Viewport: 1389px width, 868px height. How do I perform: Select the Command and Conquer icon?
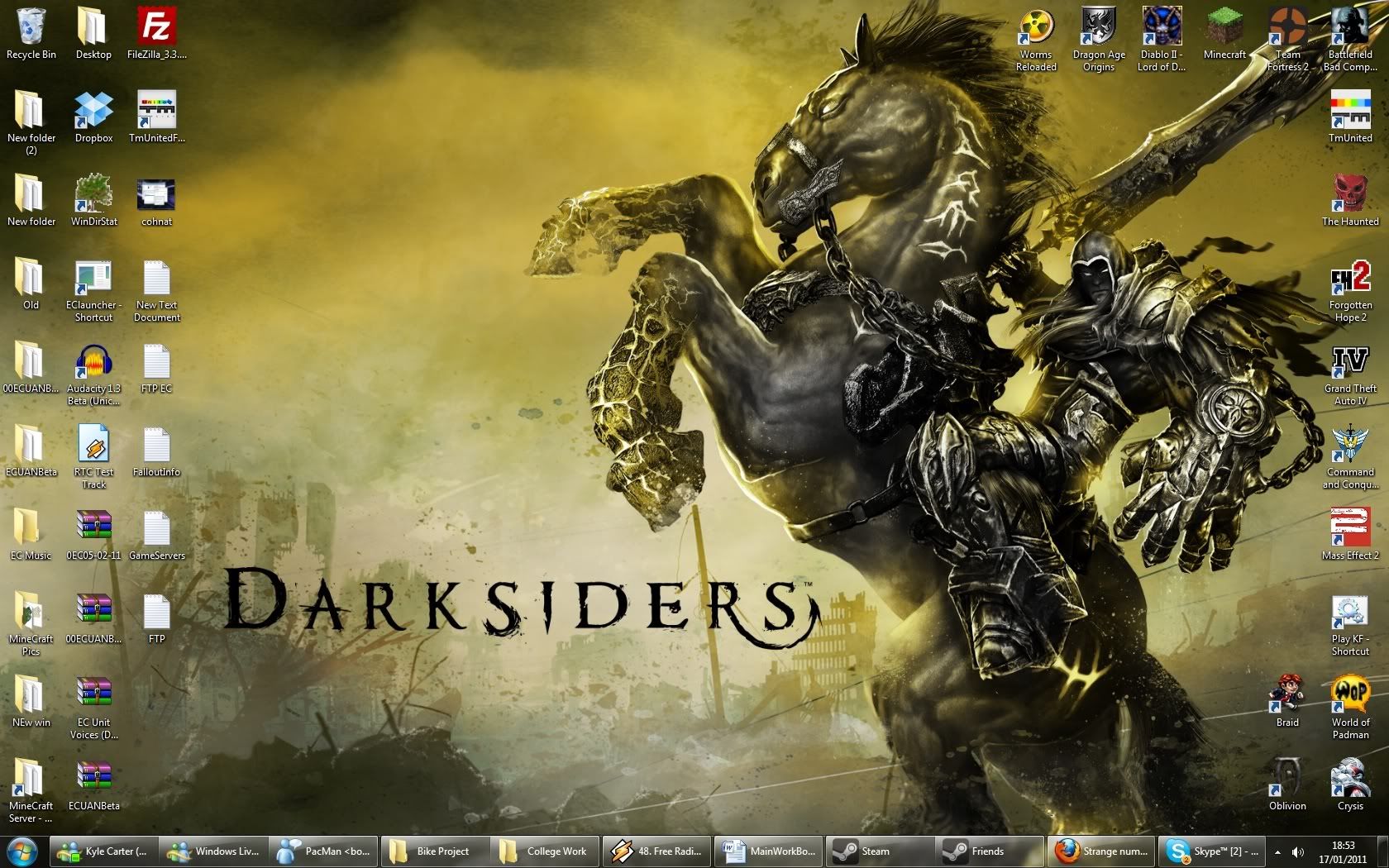pos(1350,457)
